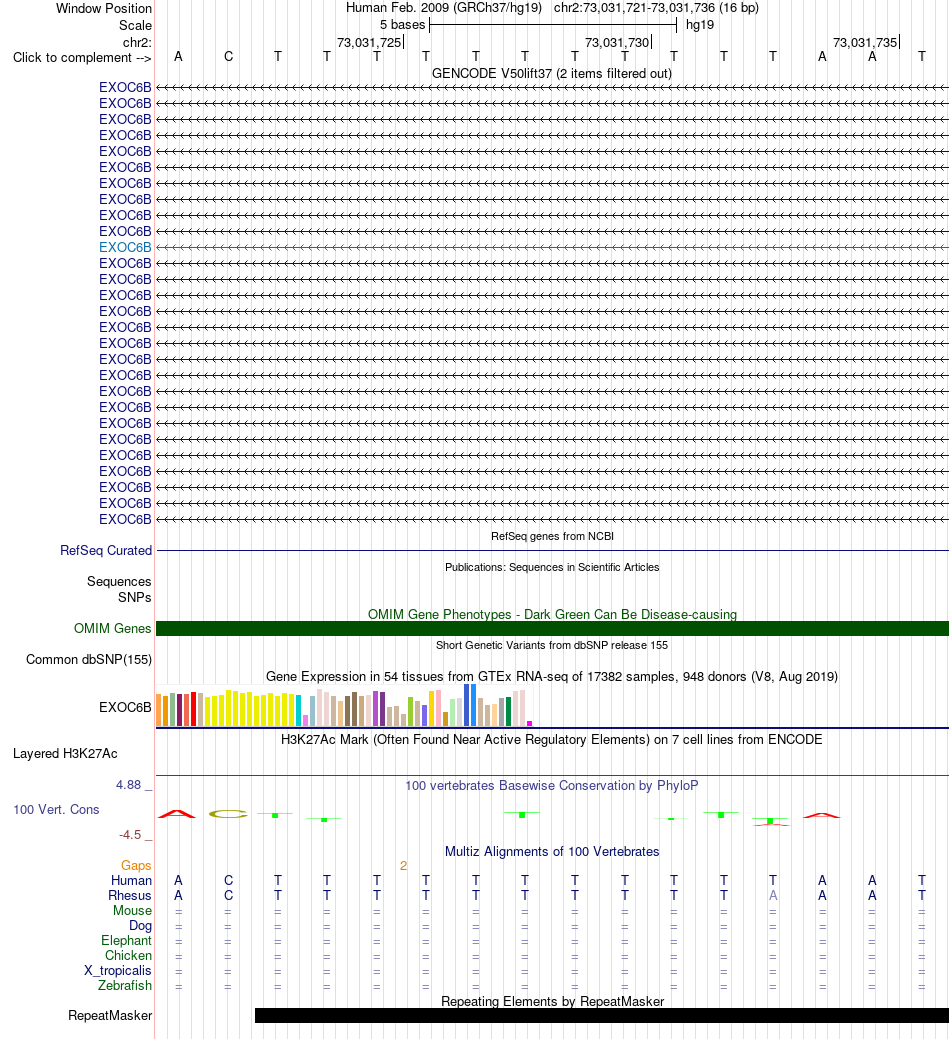Click "Click to complement -->" to flip bases

tap(82, 58)
